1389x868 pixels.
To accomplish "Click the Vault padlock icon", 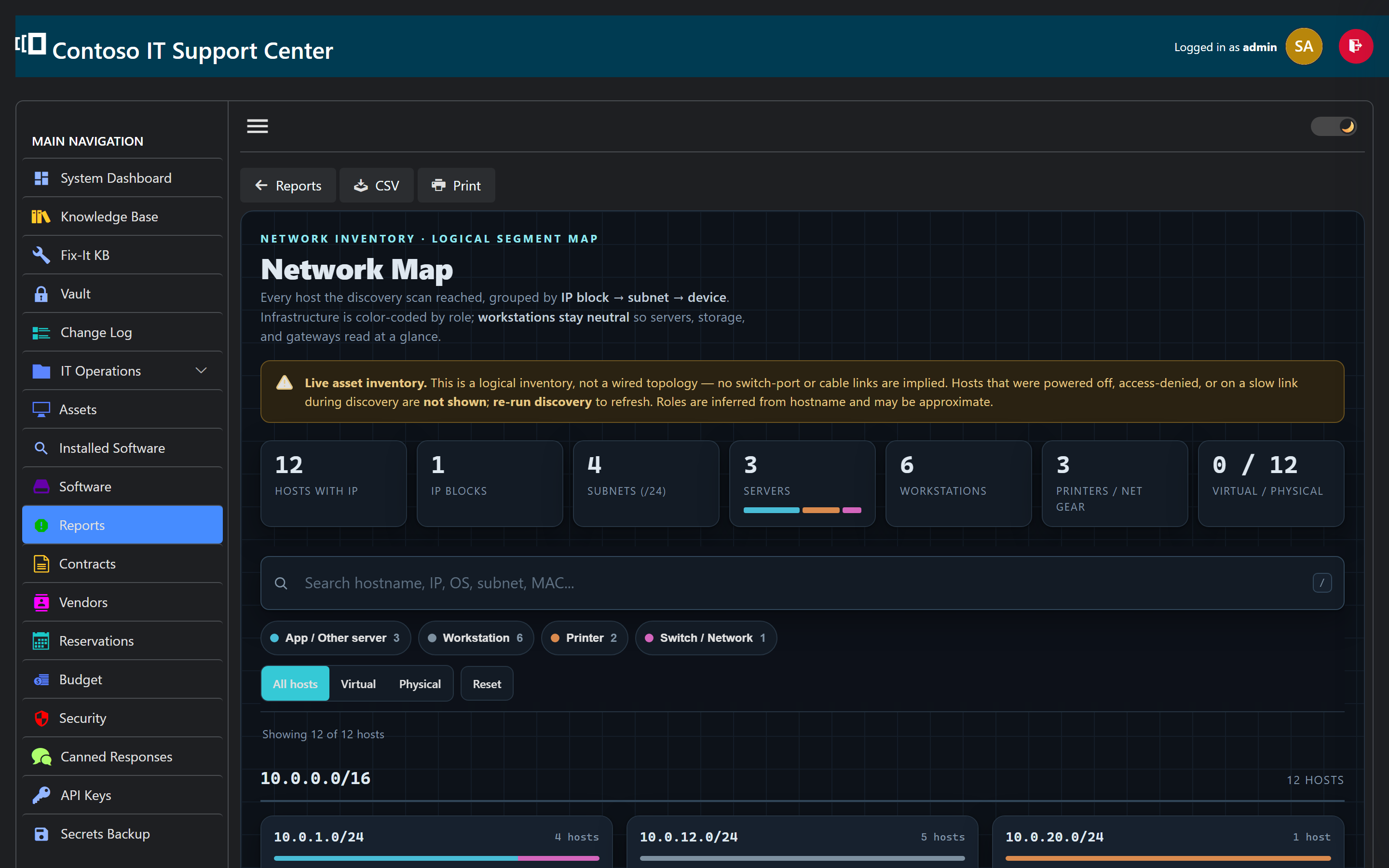I will (x=41, y=294).
